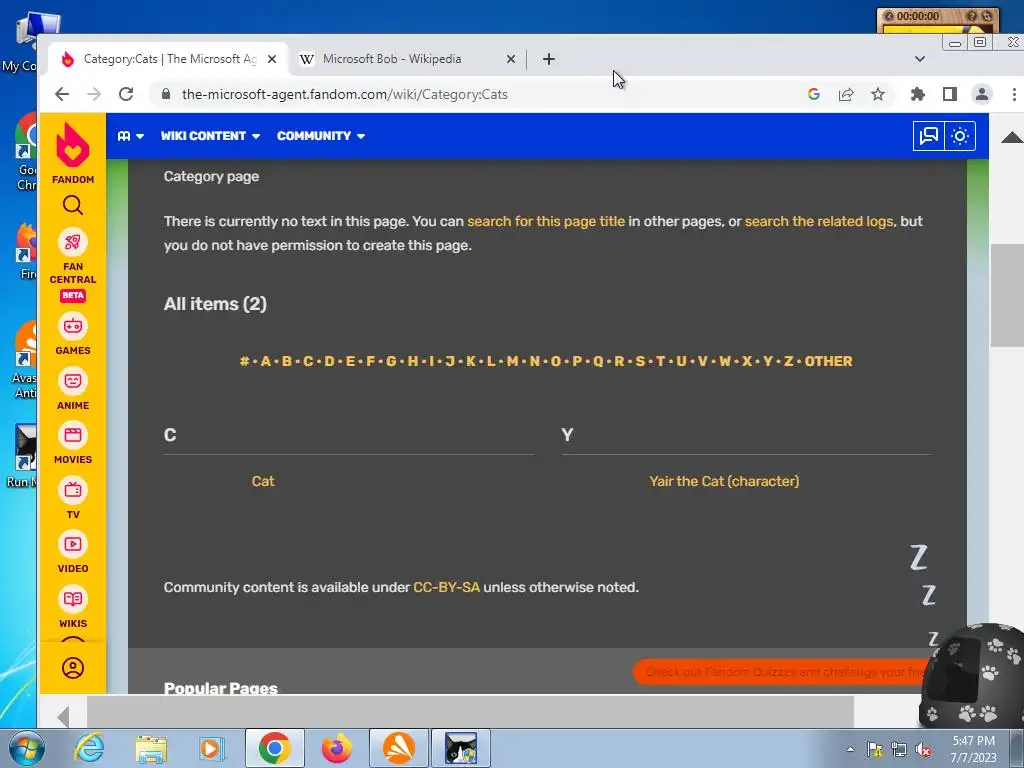
Task: Open the cat program taskbar icon
Action: (x=461, y=748)
